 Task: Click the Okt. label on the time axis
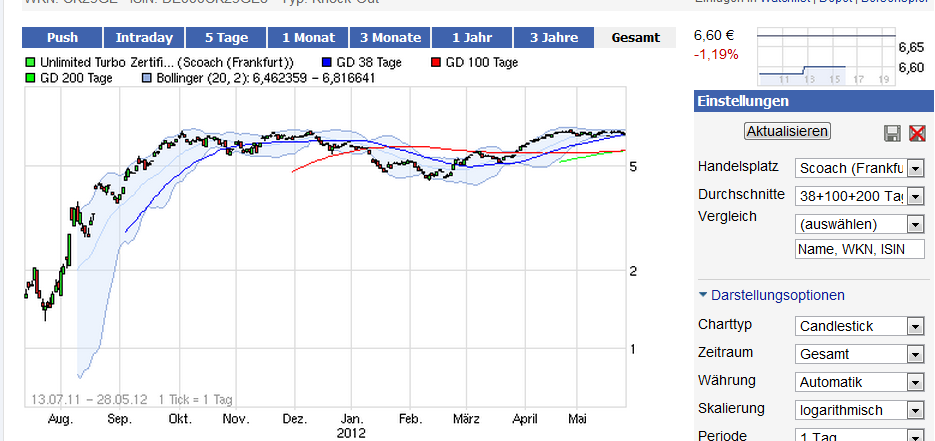click(180, 419)
